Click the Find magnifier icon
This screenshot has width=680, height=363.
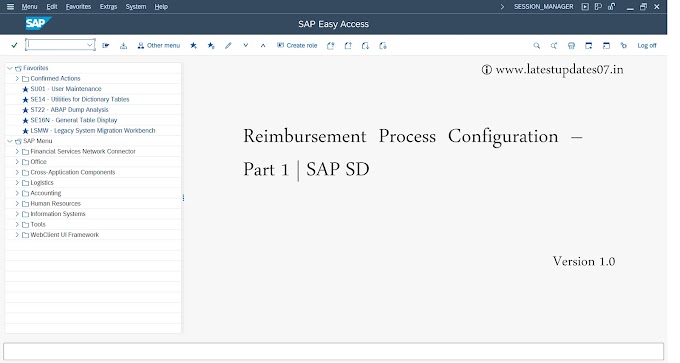tap(536, 46)
